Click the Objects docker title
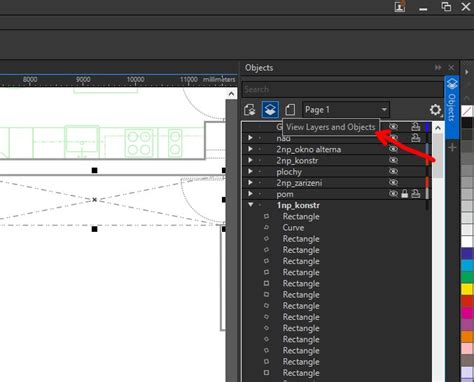Viewport: 474px width, 382px height. pyautogui.click(x=259, y=68)
